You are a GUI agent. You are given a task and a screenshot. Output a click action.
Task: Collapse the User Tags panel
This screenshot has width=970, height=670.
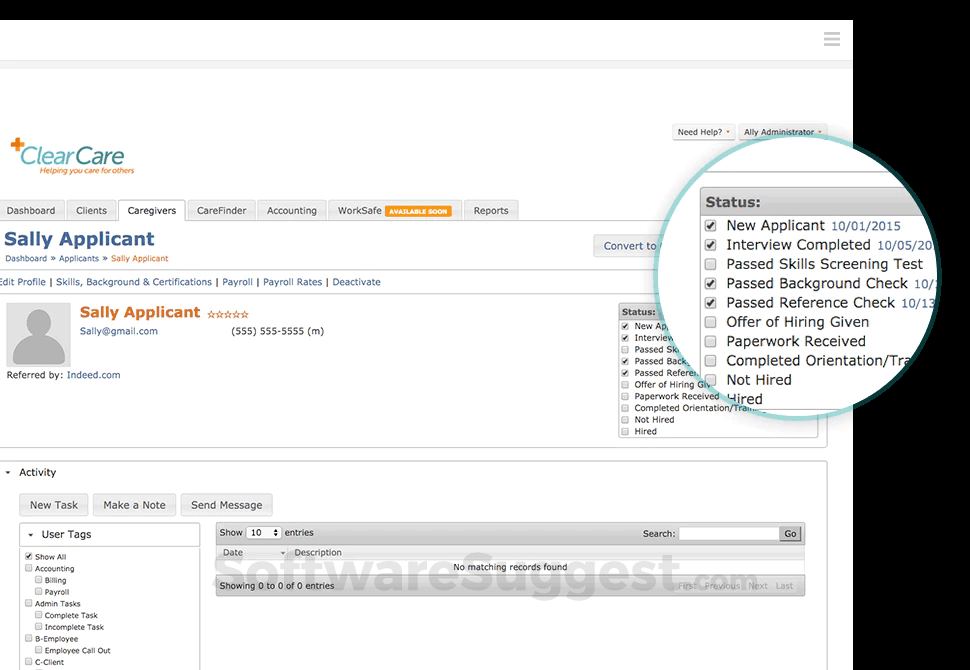pos(33,533)
